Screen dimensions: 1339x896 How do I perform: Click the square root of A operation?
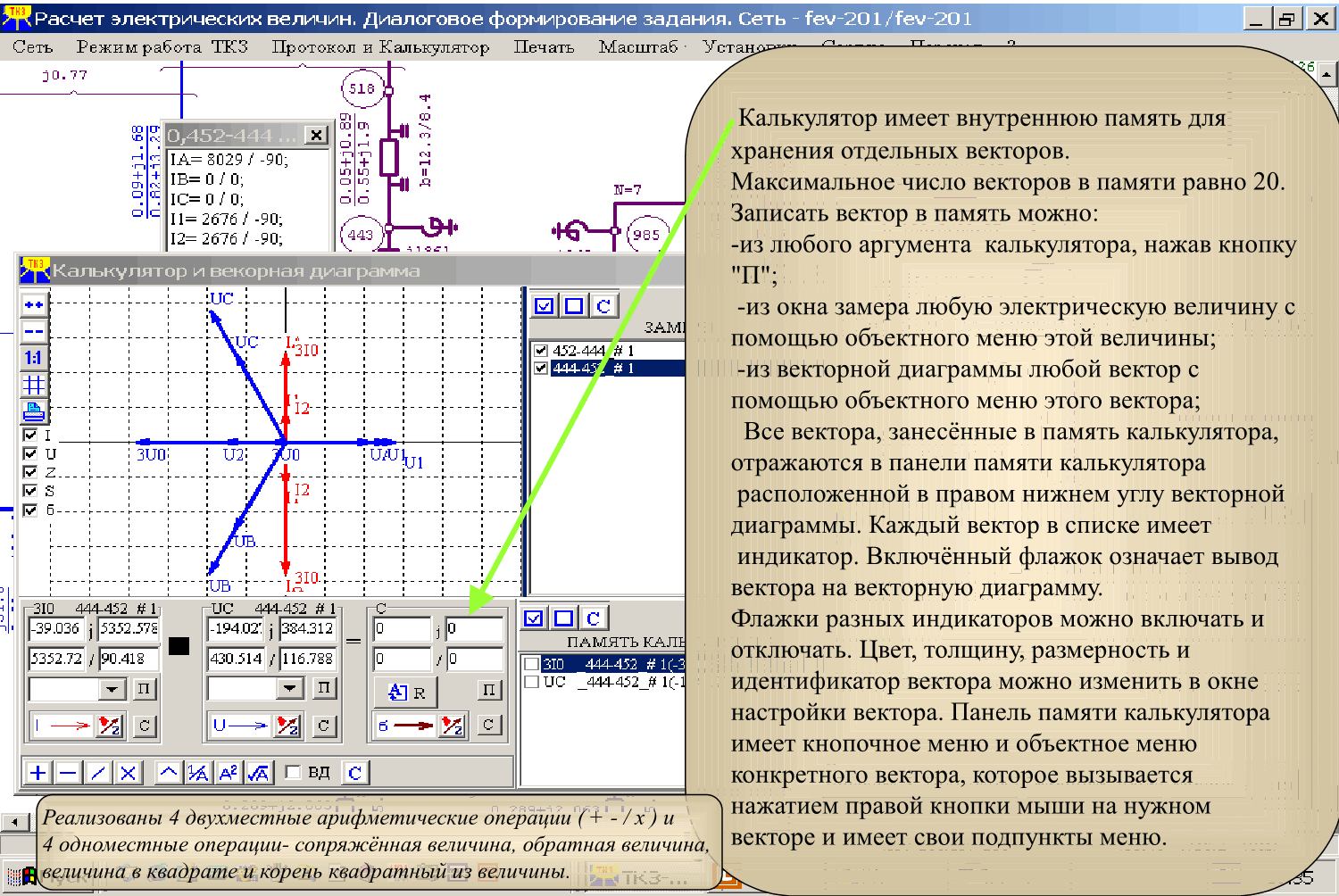[x=258, y=773]
